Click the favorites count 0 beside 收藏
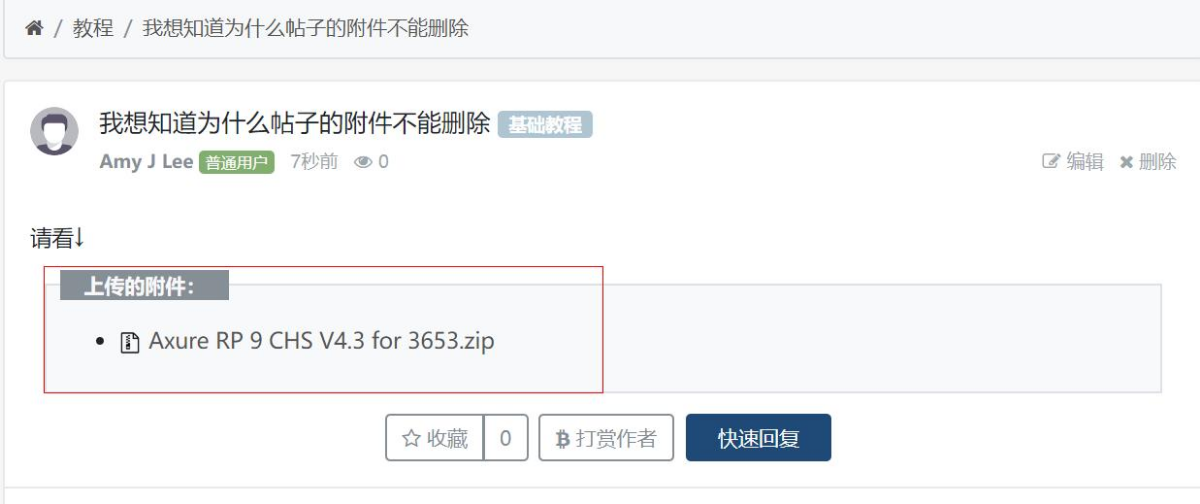 pyautogui.click(x=506, y=438)
